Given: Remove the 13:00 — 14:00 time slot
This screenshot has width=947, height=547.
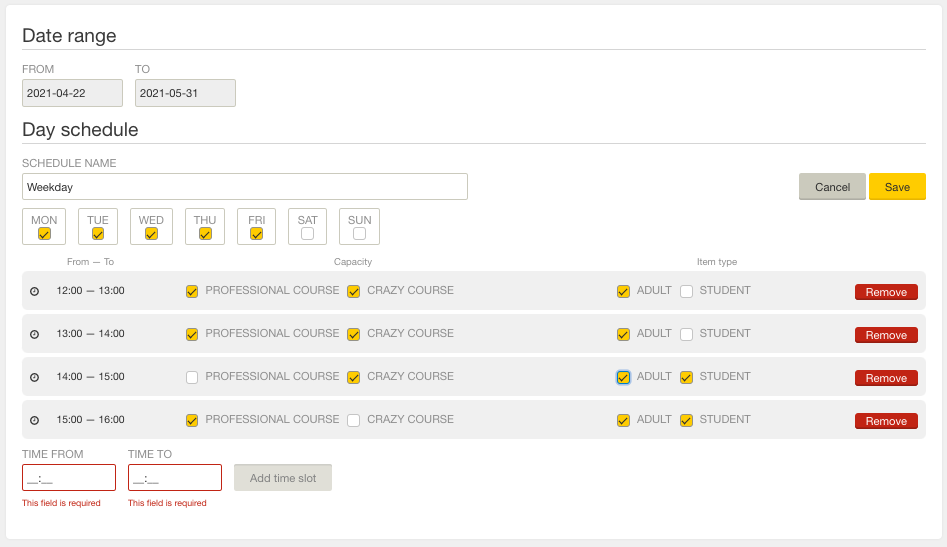Looking at the screenshot, I should point(886,335).
